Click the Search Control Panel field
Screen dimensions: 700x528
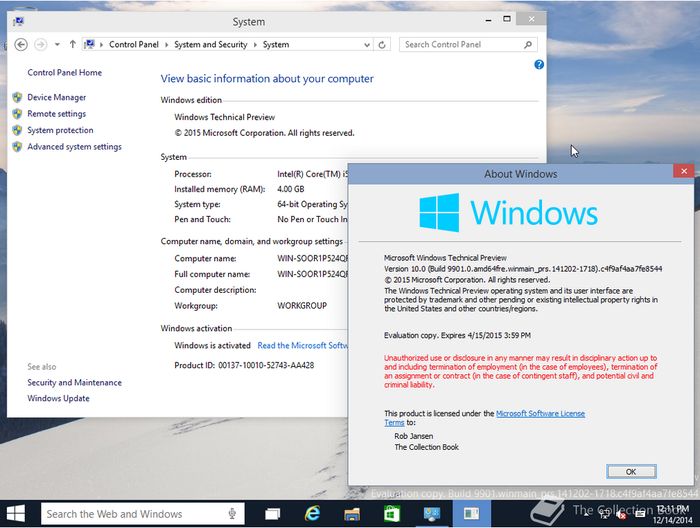pos(465,44)
